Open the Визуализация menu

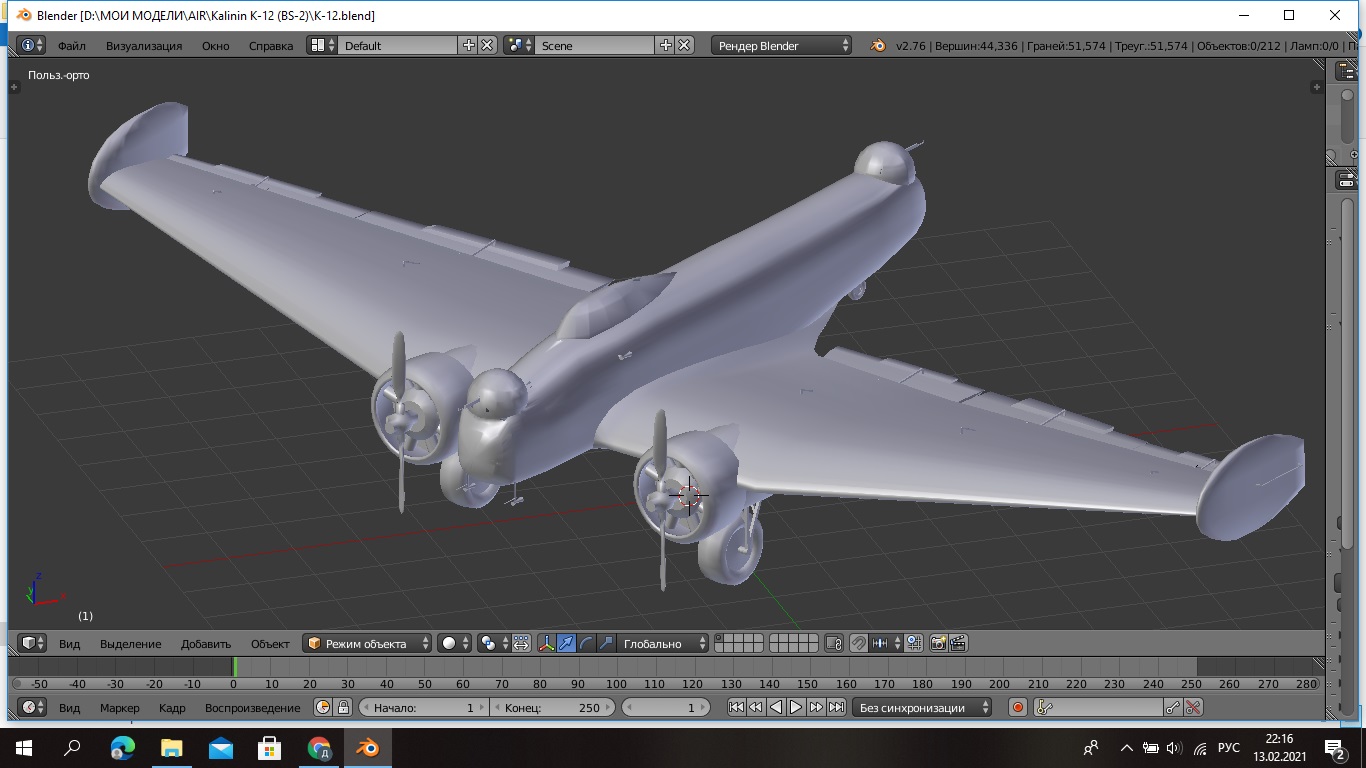coord(144,45)
